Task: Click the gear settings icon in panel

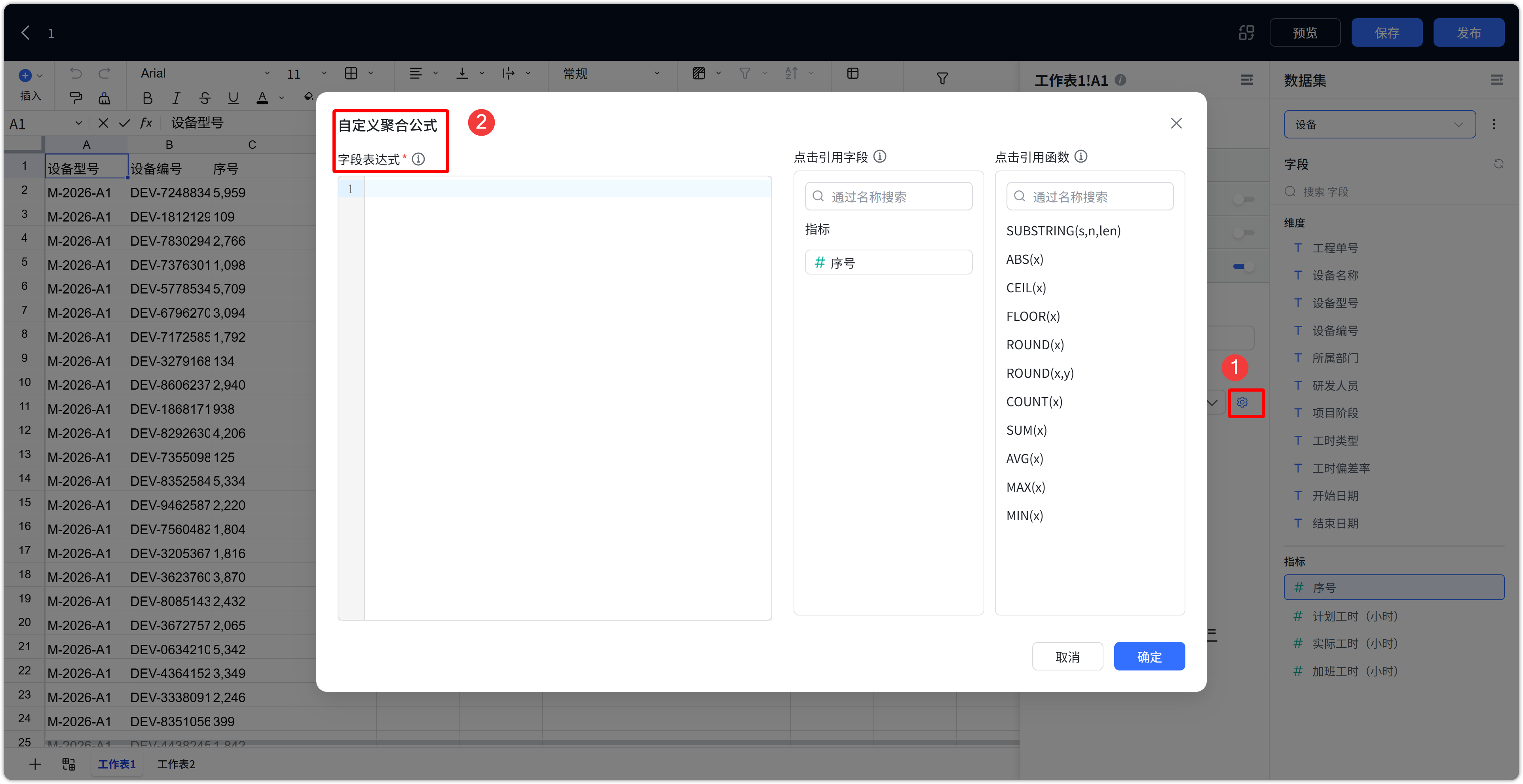Action: click(1242, 402)
